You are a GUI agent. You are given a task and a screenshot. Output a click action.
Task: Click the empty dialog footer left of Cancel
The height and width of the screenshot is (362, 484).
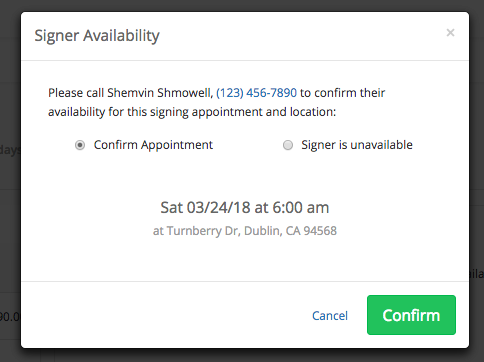pos(163,315)
